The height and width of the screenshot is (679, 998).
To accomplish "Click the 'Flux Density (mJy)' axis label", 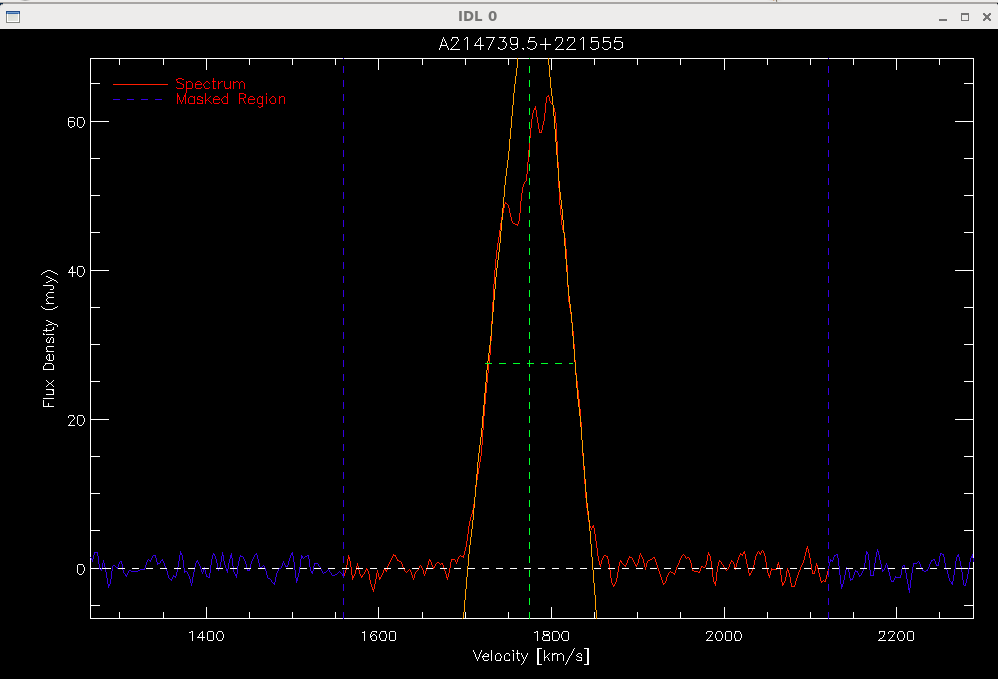I will click(x=49, y=338).
